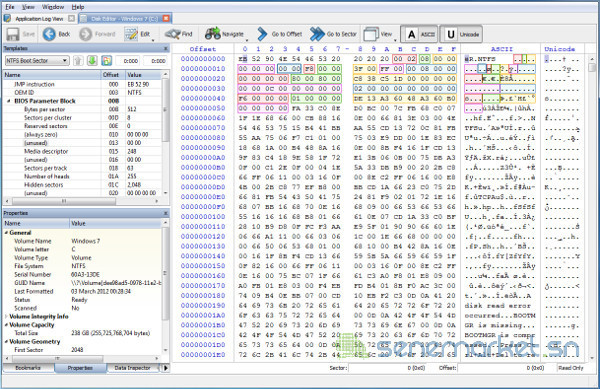Select the Hidden sectors row

point(82,185)
